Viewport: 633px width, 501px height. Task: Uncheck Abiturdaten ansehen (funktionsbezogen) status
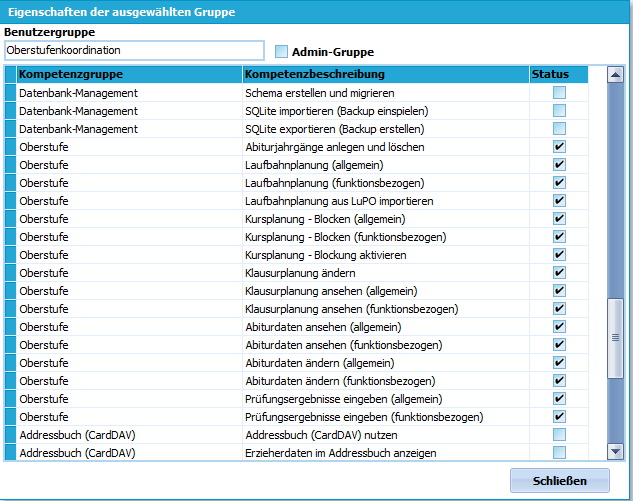coord(559,345)
